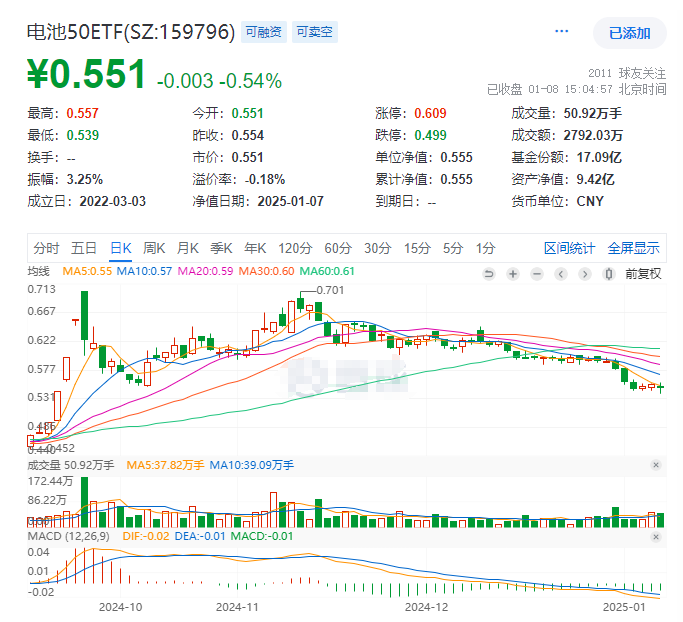Click the 2024-11 date axis label
683x622 pixels.
[237, 607]
